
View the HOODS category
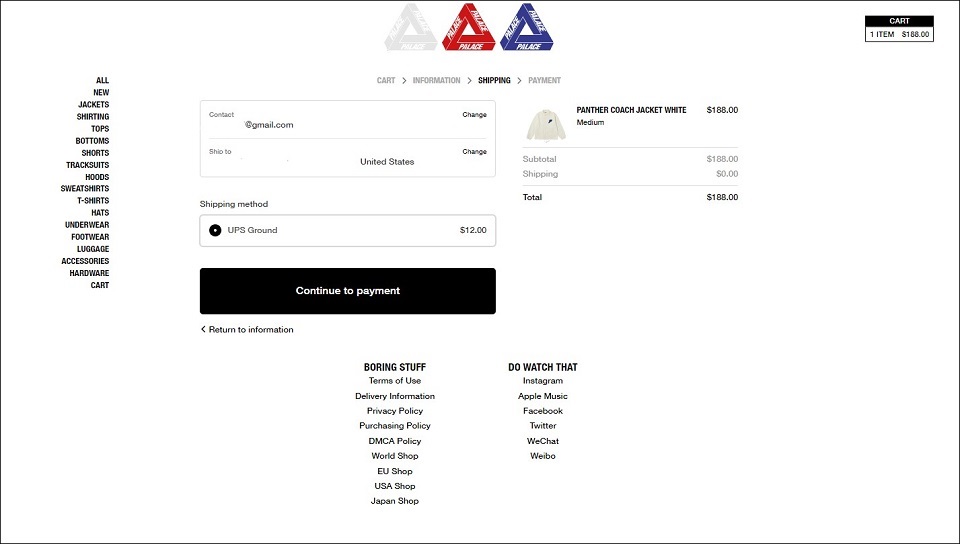coord(97,177)
